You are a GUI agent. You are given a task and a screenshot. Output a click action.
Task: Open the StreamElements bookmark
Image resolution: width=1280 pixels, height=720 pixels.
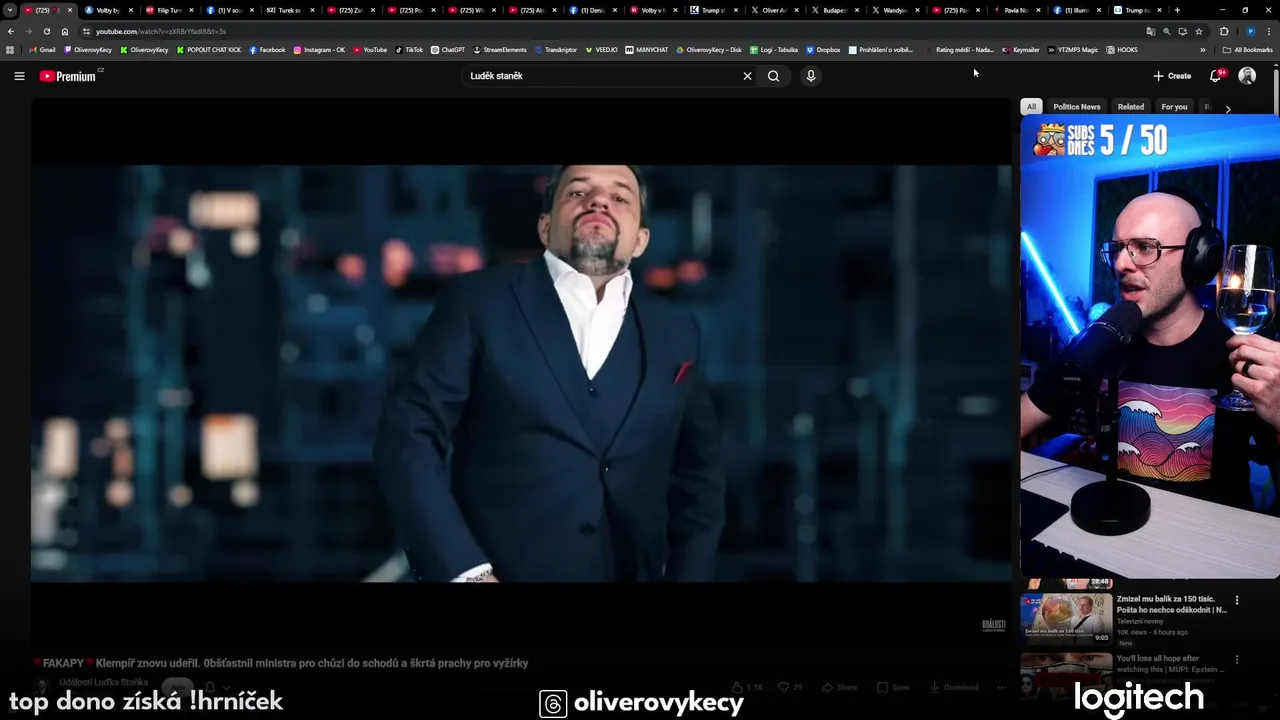(x=500, y=49)
